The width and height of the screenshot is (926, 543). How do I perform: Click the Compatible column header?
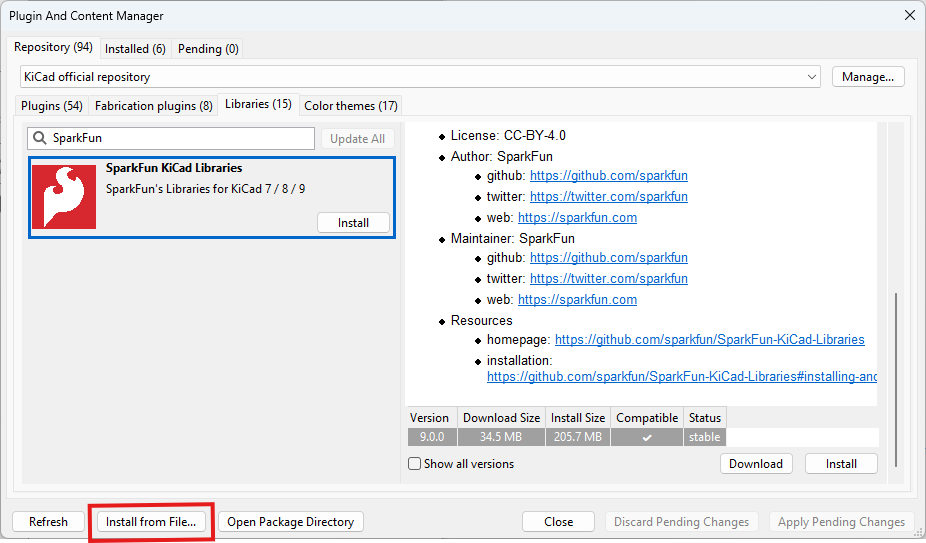647,418
